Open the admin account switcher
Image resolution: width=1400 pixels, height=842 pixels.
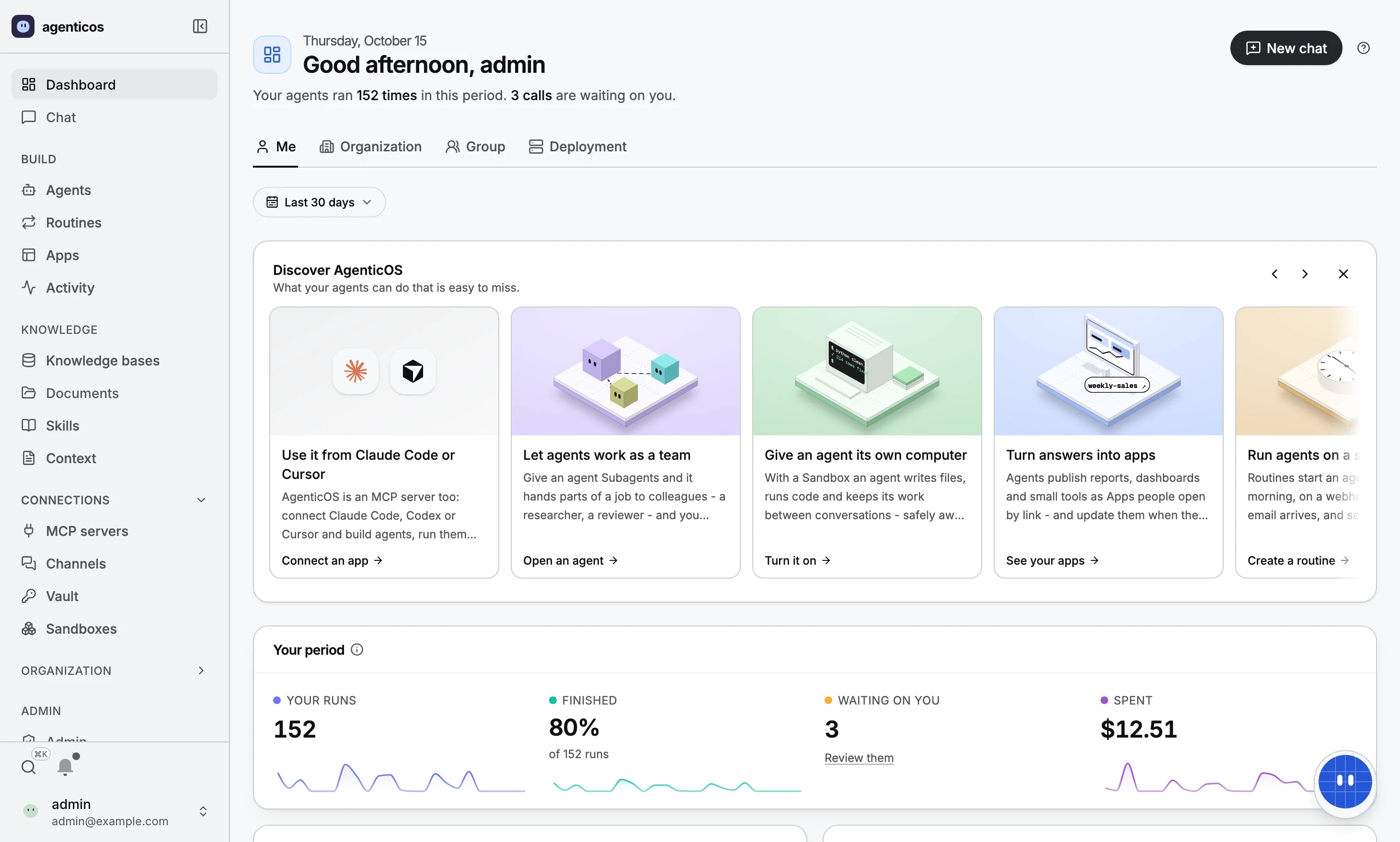[x=114, y=812]
